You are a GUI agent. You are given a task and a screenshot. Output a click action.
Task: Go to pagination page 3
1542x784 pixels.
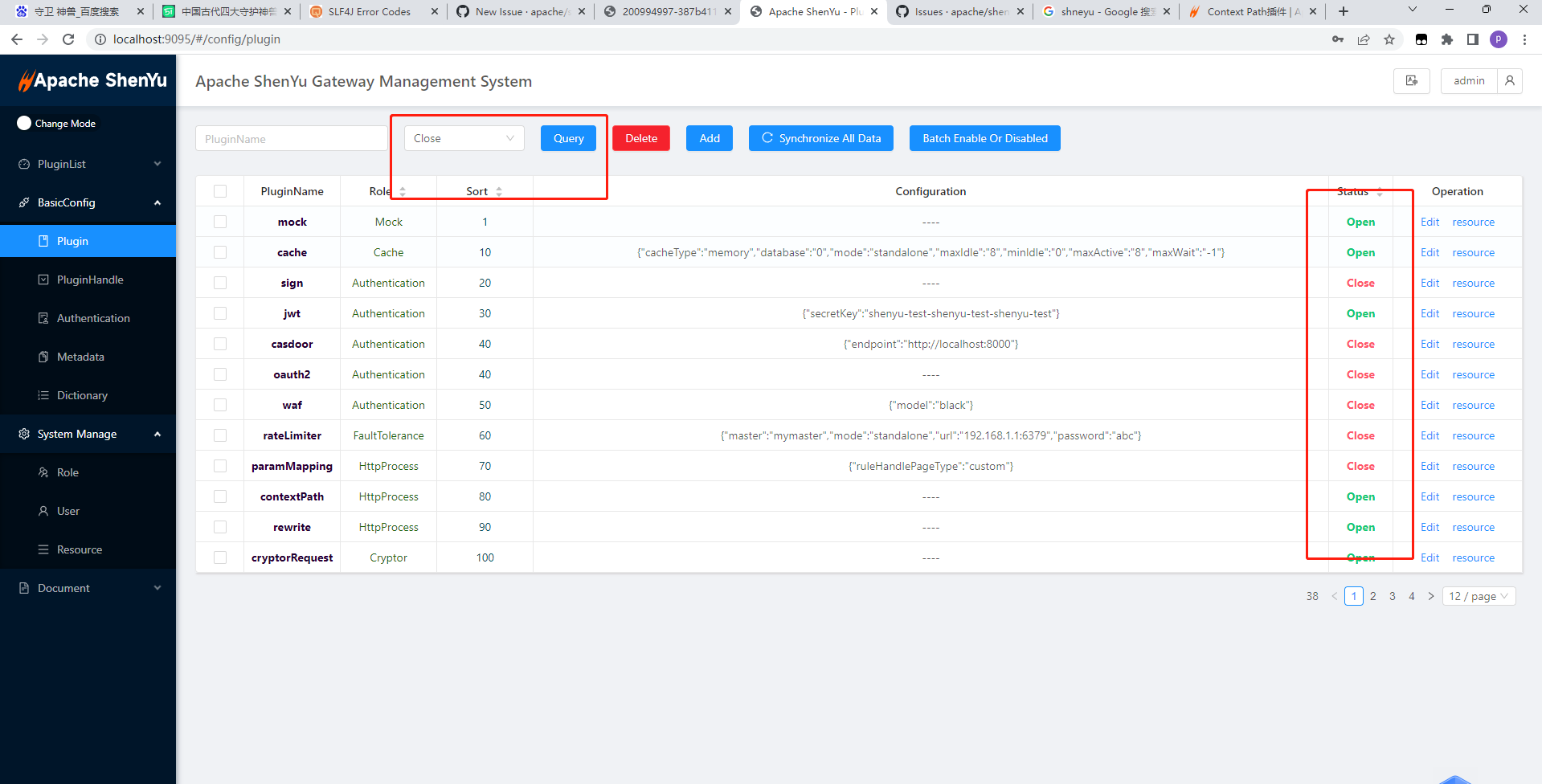tap(1393, 596)
